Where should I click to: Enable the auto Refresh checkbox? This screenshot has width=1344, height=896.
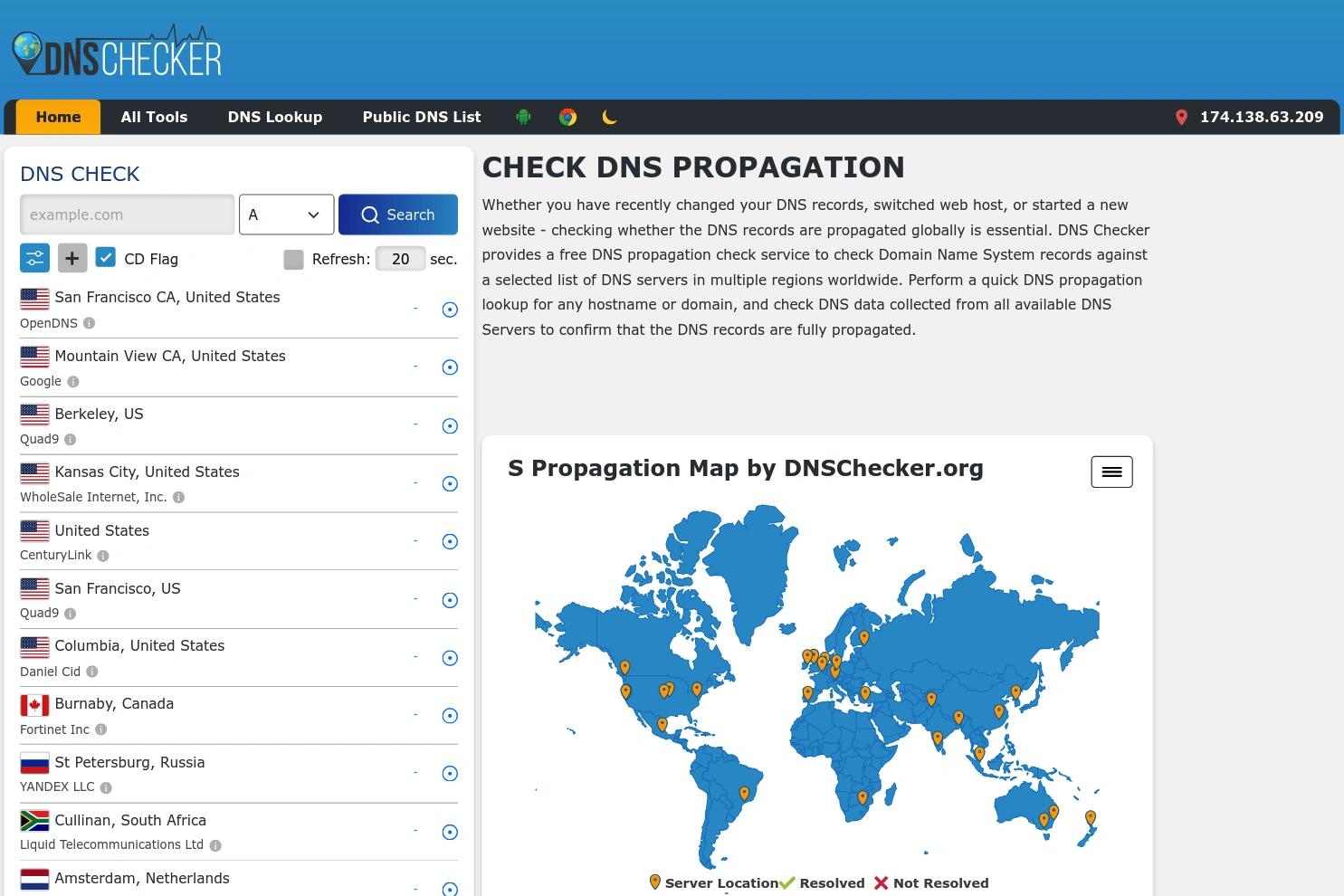pyautogui.click(x=293, y=260)
